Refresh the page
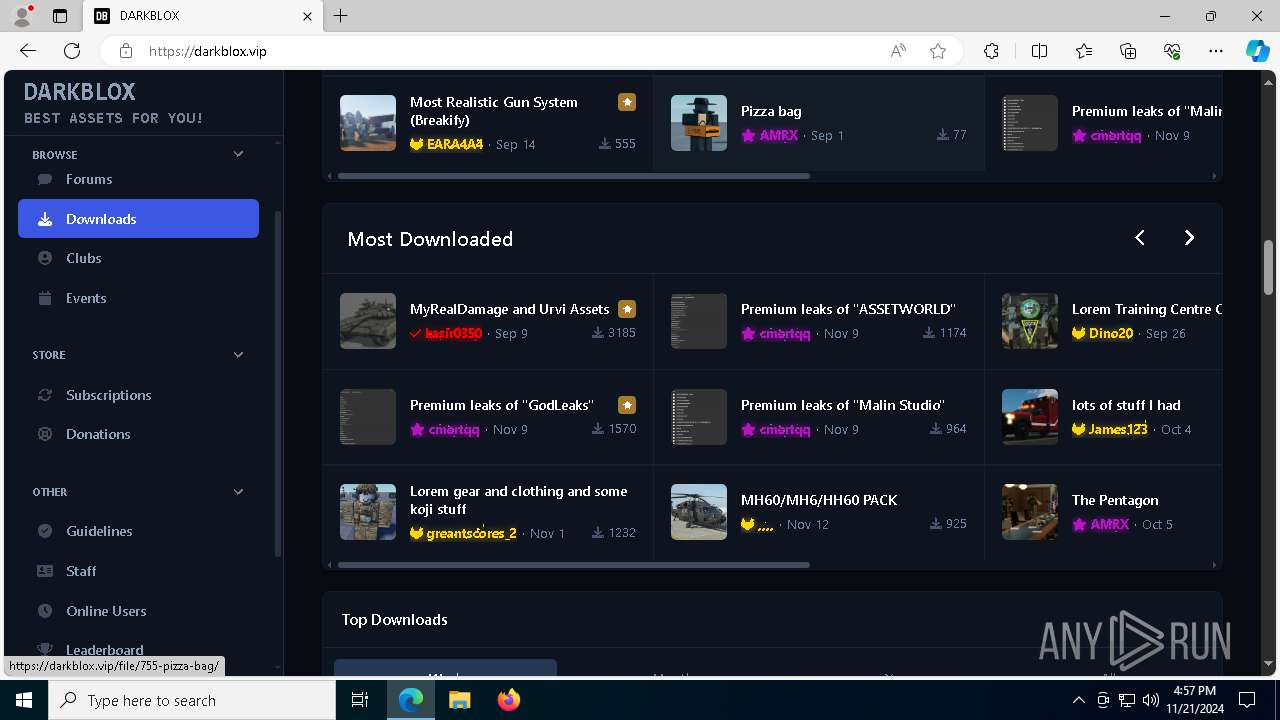The height and width of the screenshot is (720, 1280). pos(72,51)
